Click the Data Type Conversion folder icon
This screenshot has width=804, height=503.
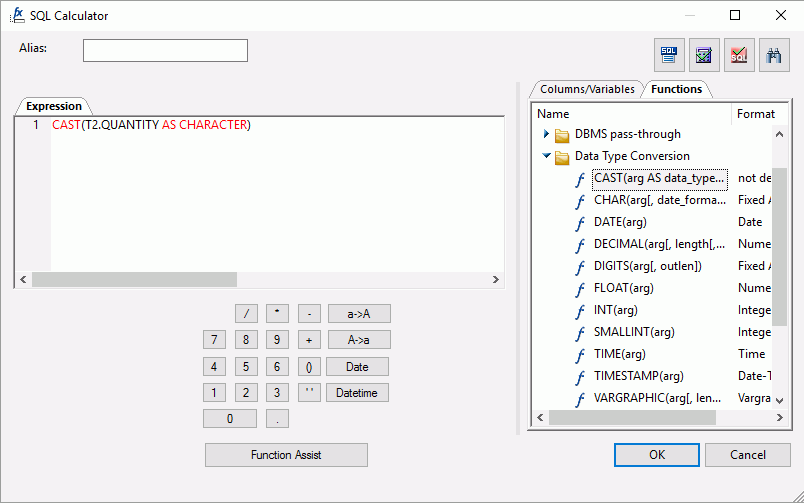(x=562, y=157)
